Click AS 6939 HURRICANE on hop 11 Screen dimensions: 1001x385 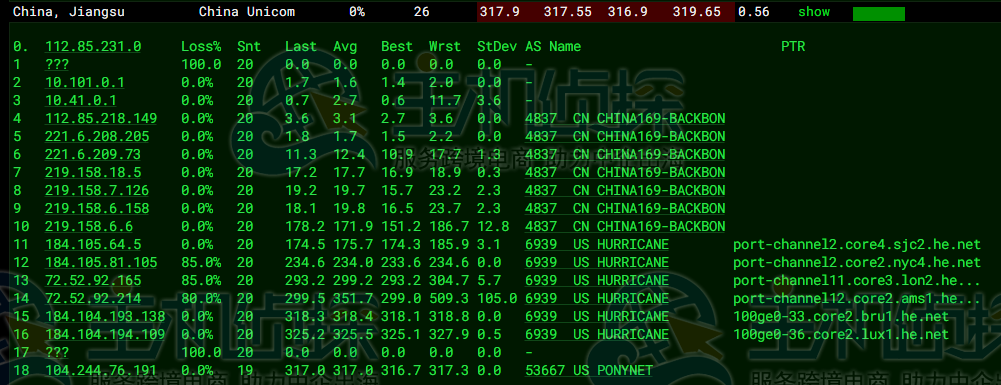pyautogui.click(x=597, y=245)
